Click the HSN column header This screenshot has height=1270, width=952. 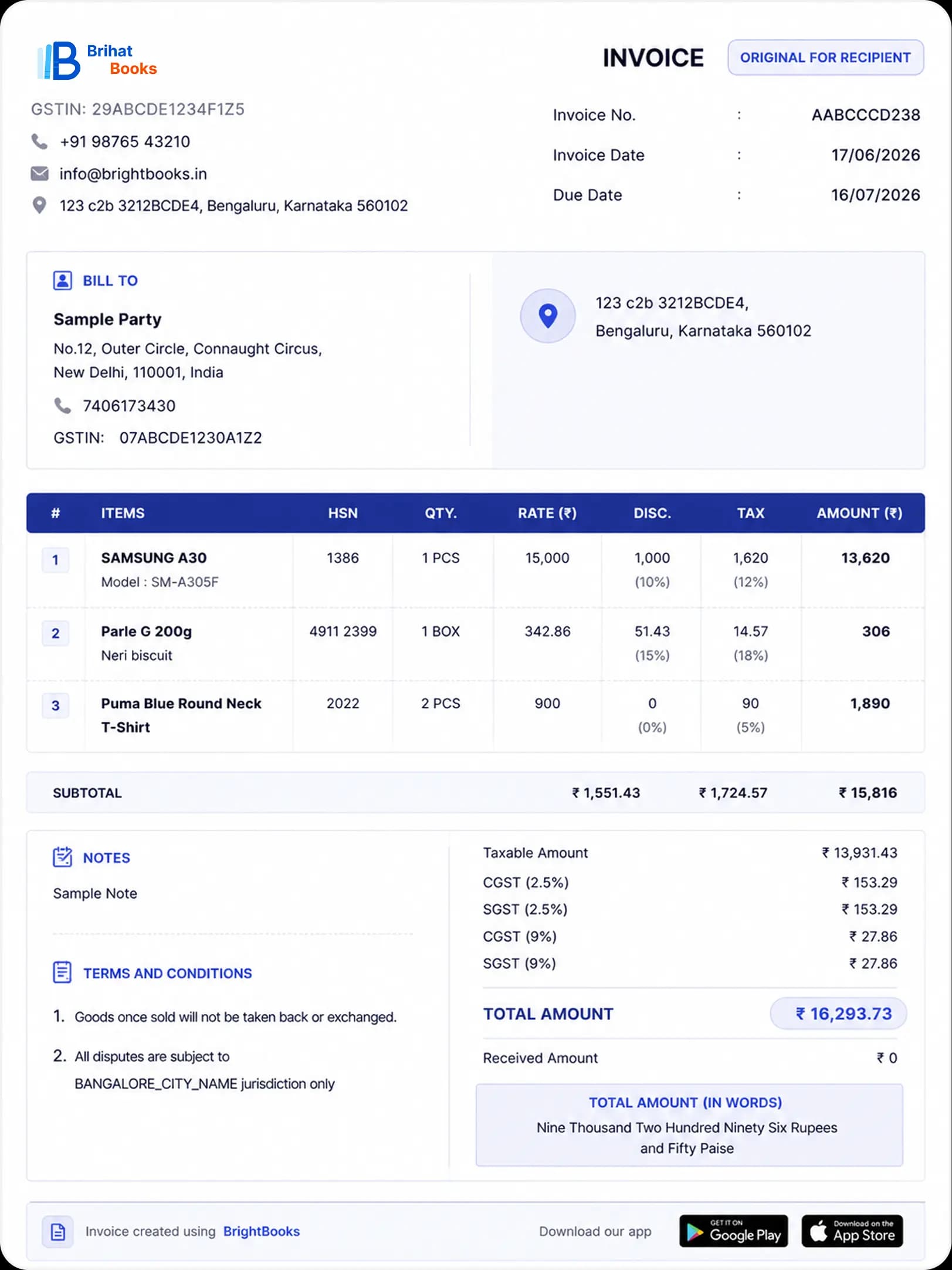[343, 513]
